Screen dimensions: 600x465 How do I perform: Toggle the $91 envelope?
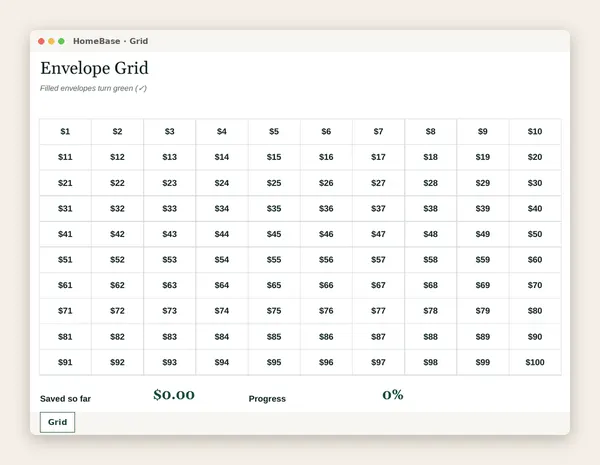pyautogui.click(x=65, y=362)
